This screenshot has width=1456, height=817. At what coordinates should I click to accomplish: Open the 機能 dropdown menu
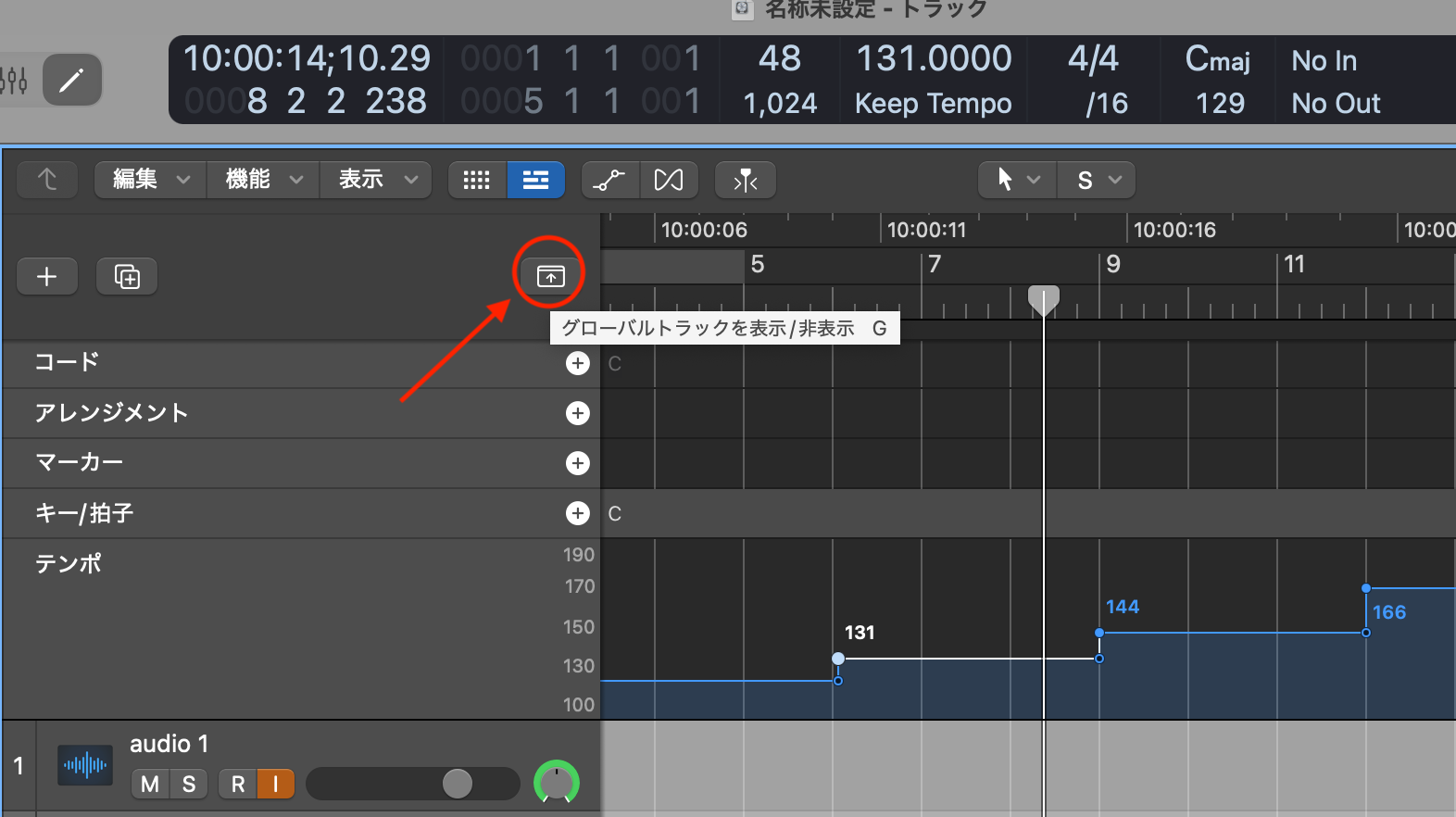pyautogui.click(x=264, y=180)
